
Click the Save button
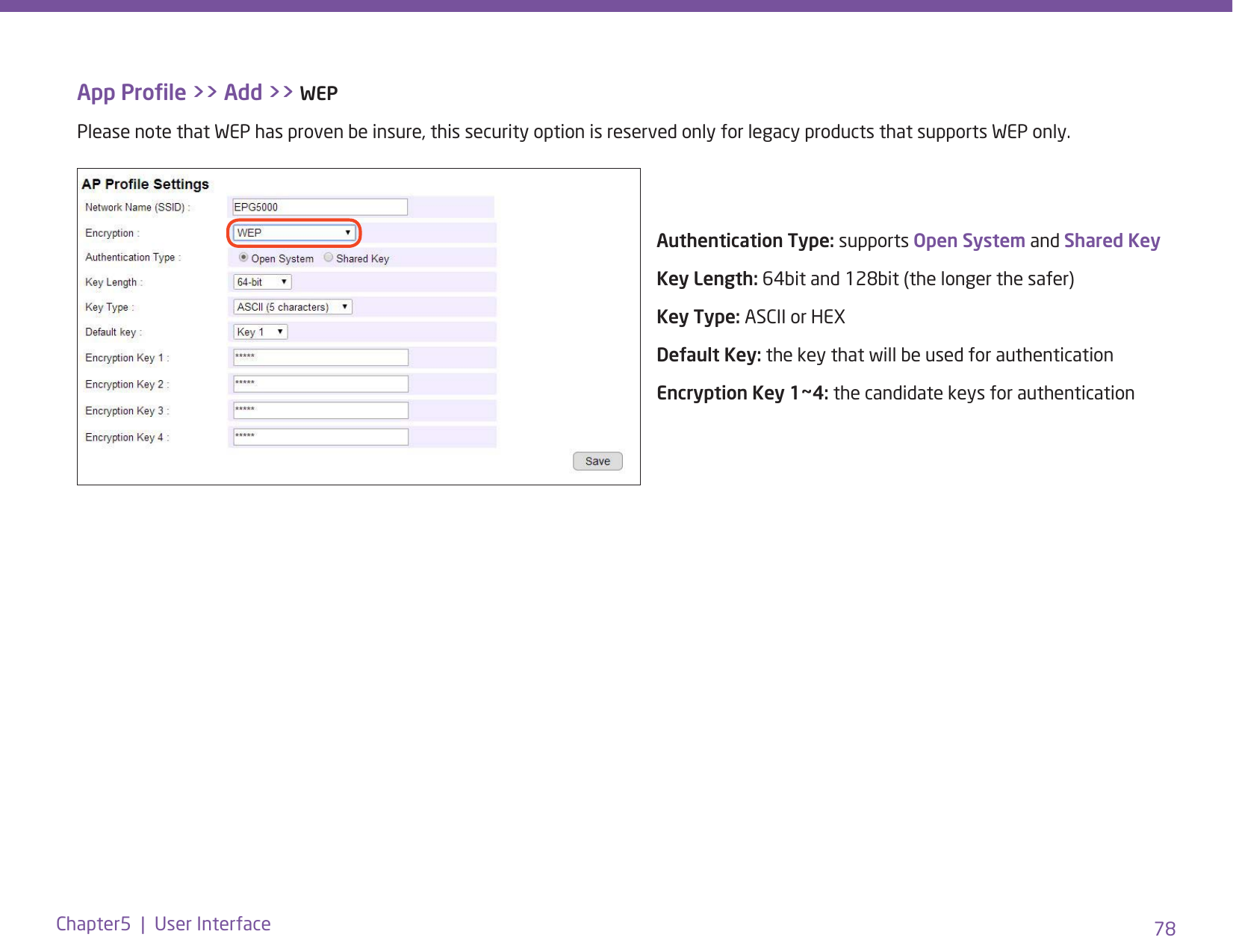(x=597, y=461)
